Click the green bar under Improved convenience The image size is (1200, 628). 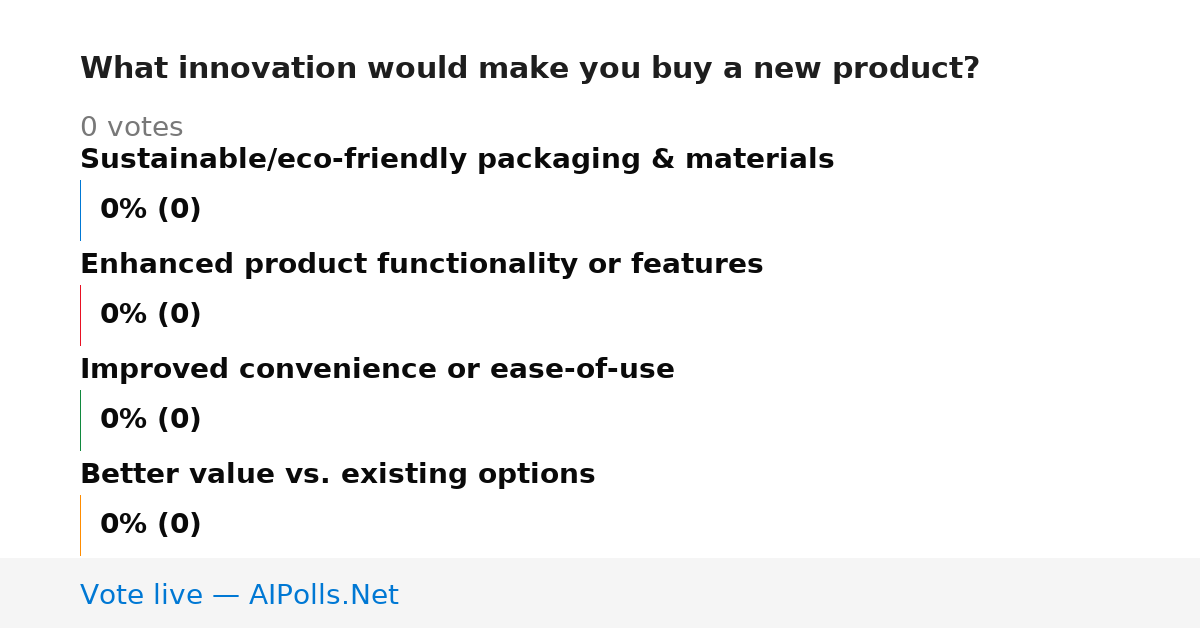point(80,420)
